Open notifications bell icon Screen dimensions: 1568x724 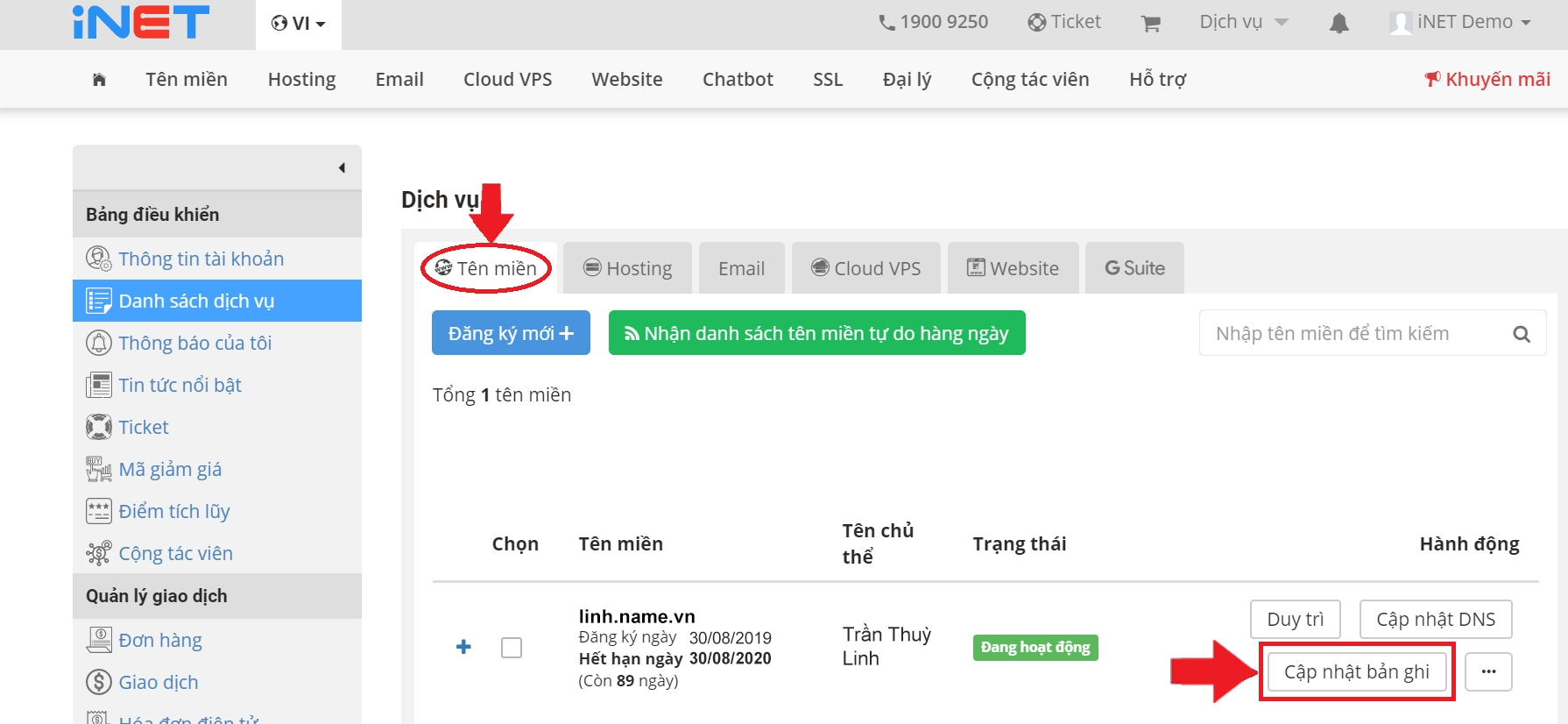pyautogui.click(x=1338, y=24)
